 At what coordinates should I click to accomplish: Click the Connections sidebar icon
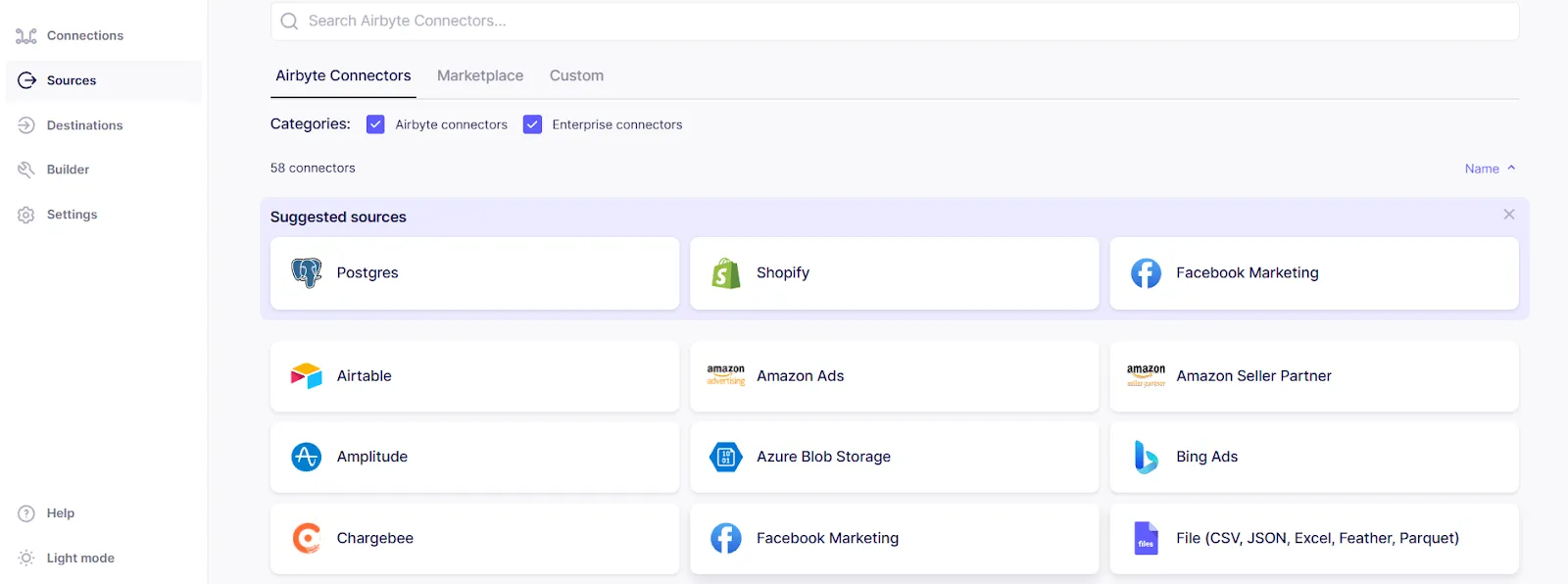(26, 36)
